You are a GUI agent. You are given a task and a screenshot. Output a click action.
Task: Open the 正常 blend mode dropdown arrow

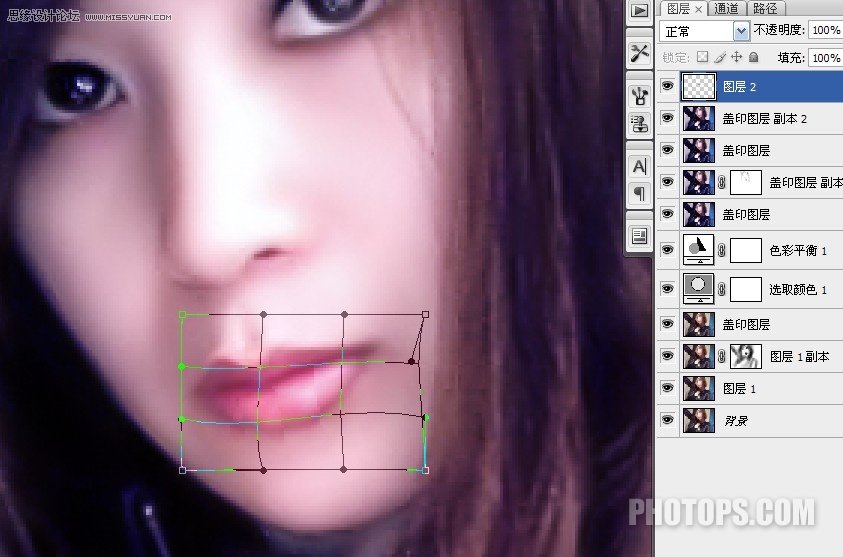point(741,31)
